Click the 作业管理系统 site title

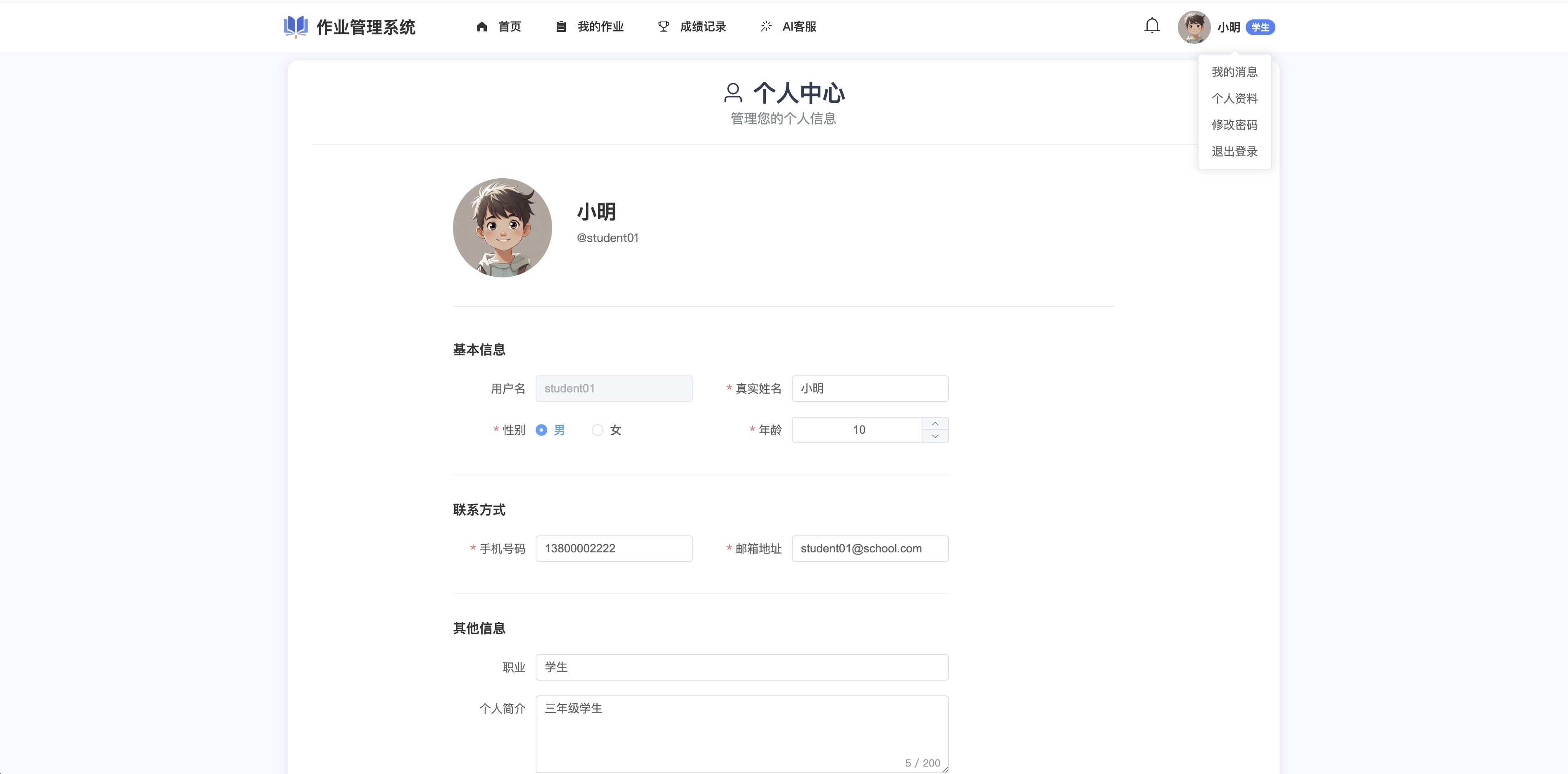pos(366,27)
